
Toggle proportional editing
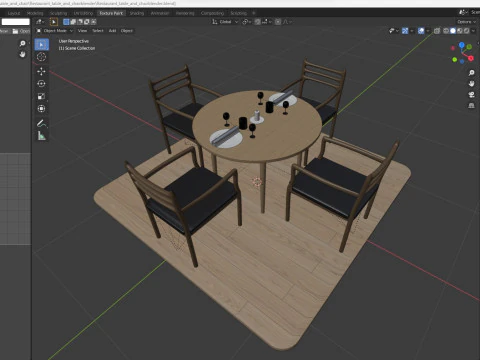coord(278,22)
